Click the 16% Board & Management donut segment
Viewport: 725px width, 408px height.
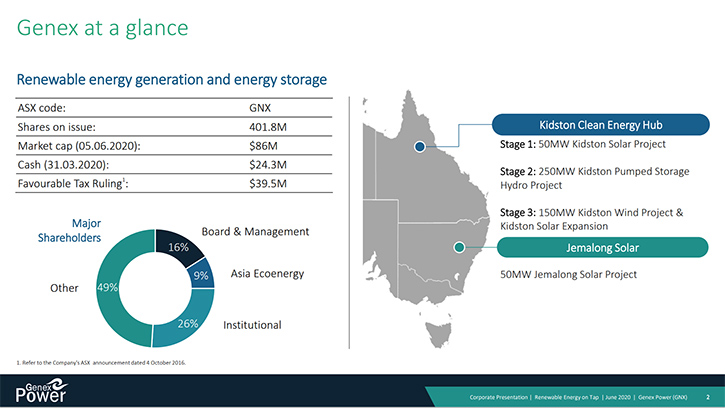click(178, 247)
